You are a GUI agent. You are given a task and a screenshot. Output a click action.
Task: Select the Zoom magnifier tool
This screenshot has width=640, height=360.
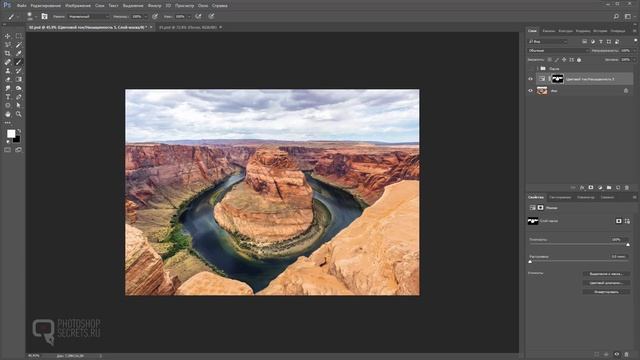(x=18, y=114)
